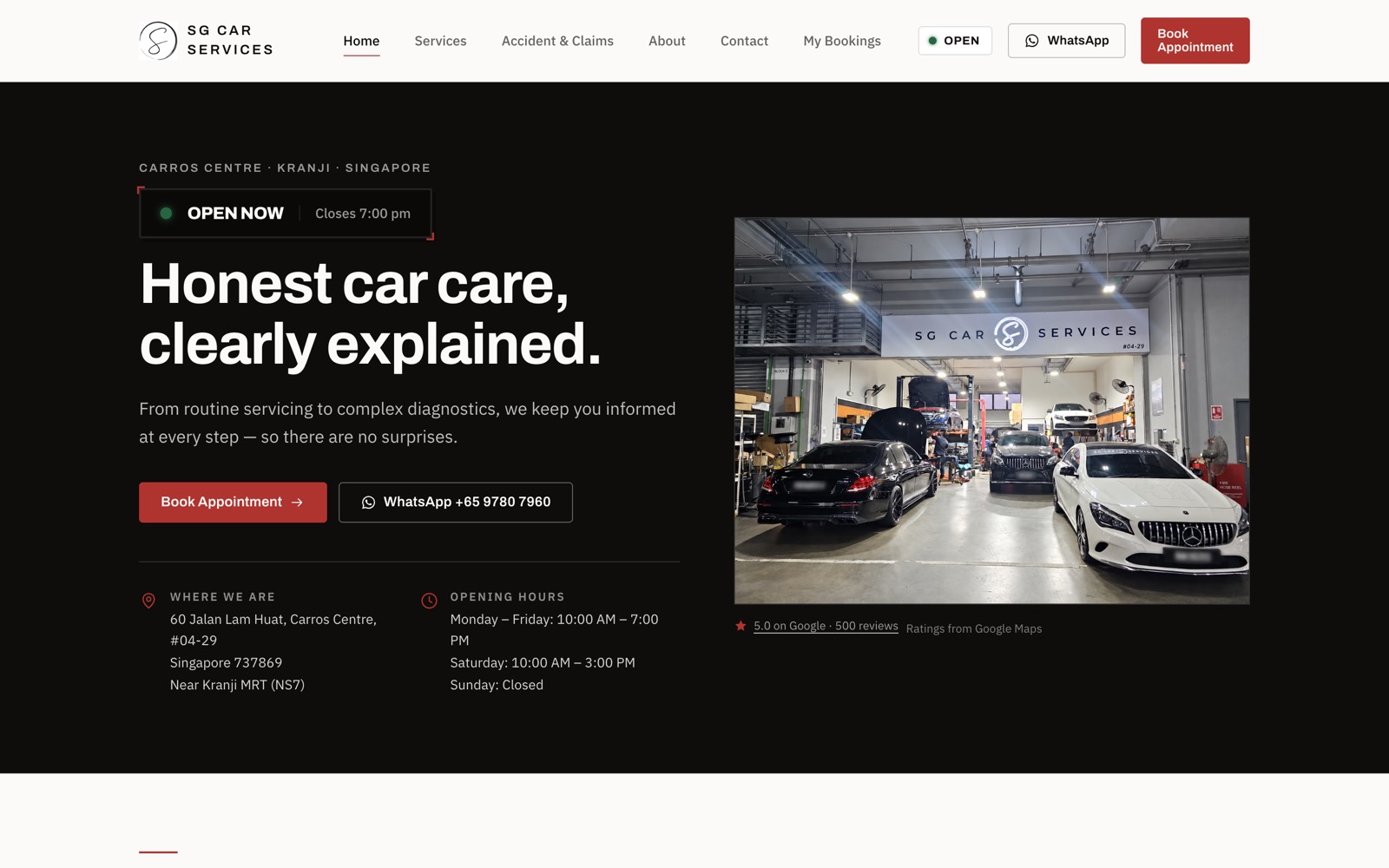The width and height of the screenshot is (1389, 868).
Task: Open the Contact page
Action: pos(744,41)
